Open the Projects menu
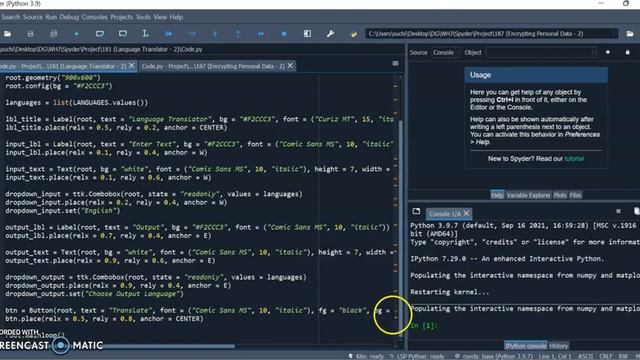The height and width of the screenshot is (360, 640). tap(122, 17)
